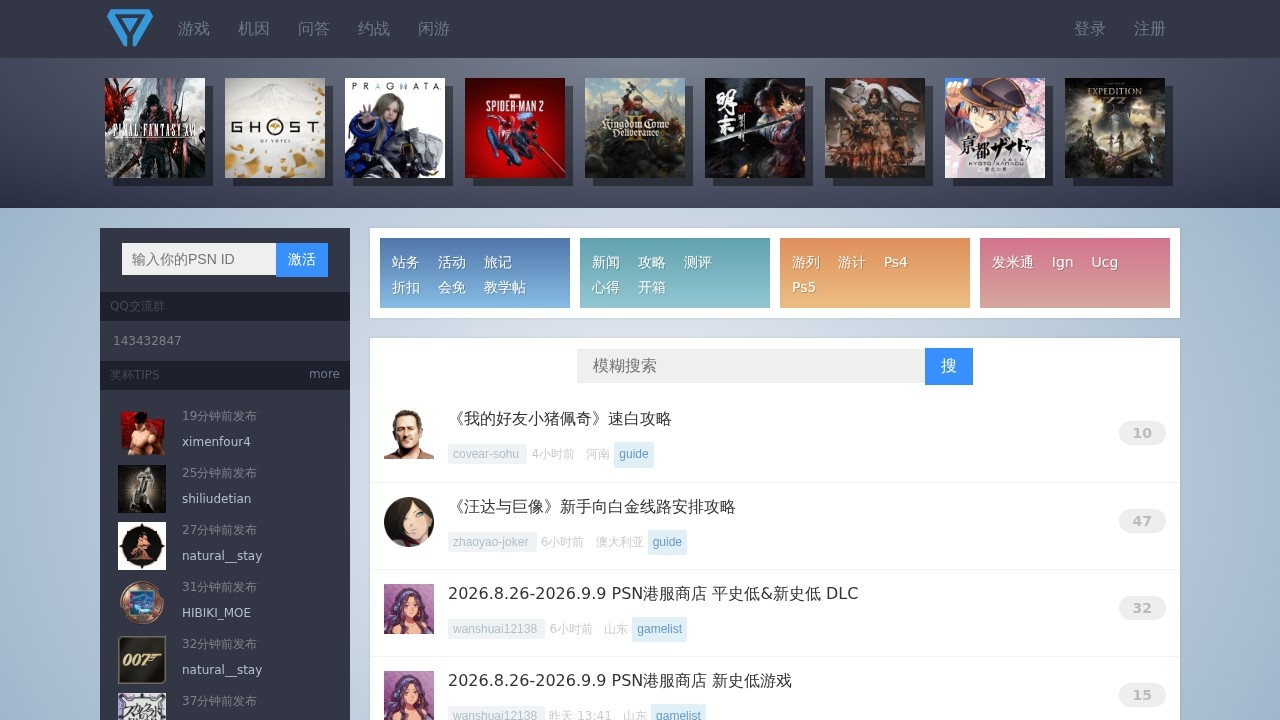This screenshot has height=720, width=1280.
Task: Select the 游计 category
Action: [852, 262]
